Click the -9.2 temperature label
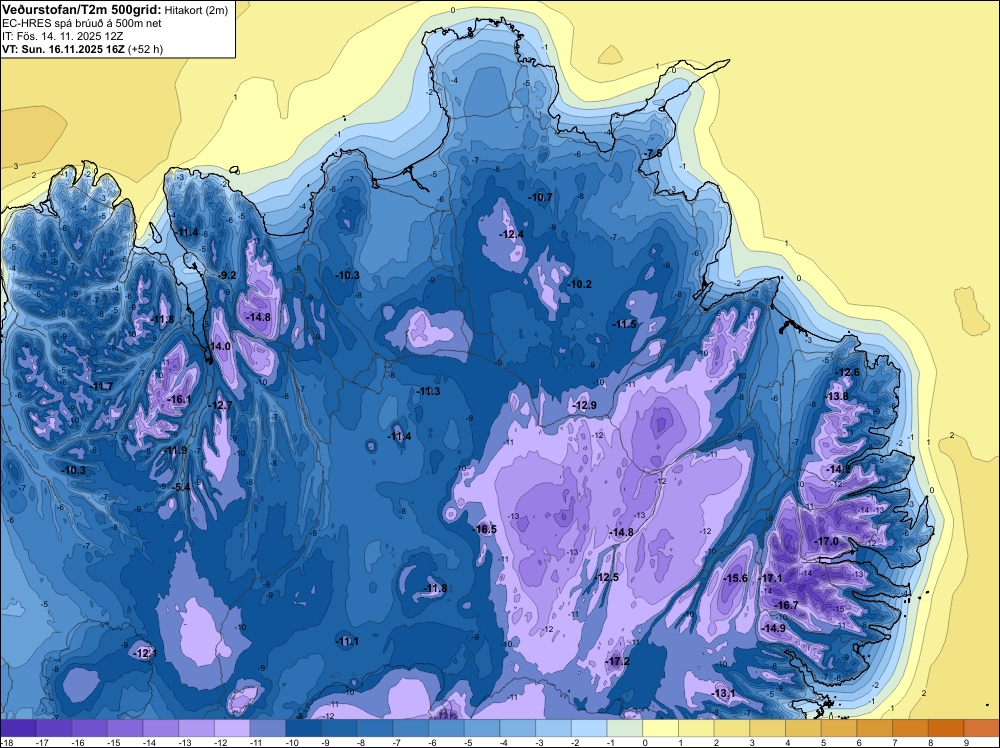The image size is (1000, 748). [227, 275]
